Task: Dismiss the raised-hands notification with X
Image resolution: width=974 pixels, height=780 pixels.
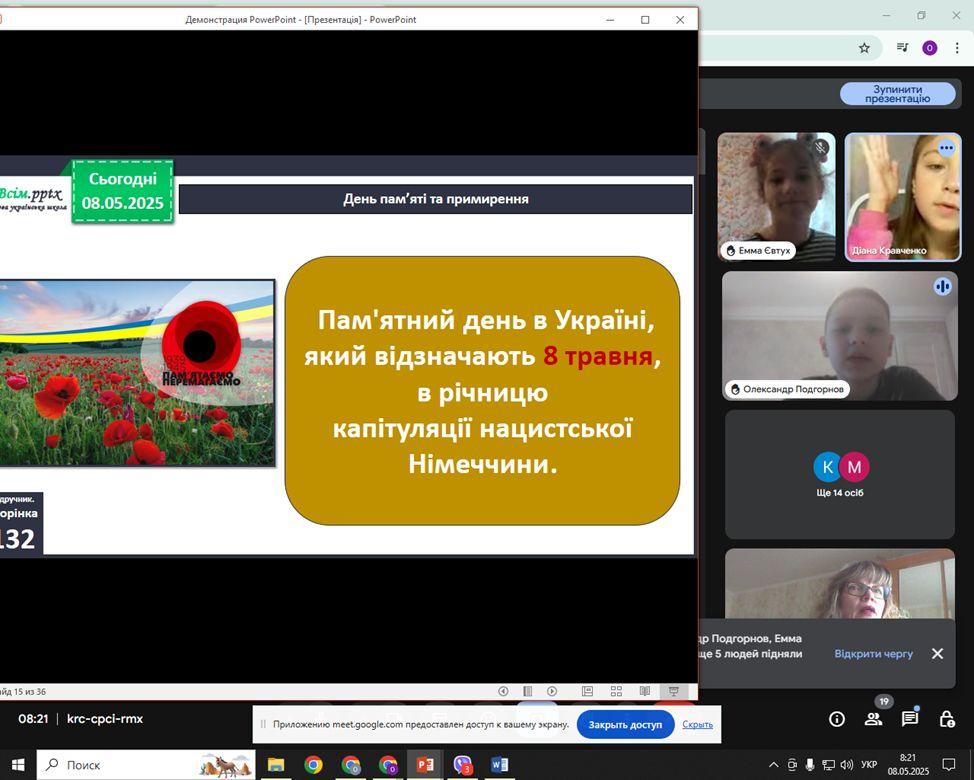Action: 937,654
